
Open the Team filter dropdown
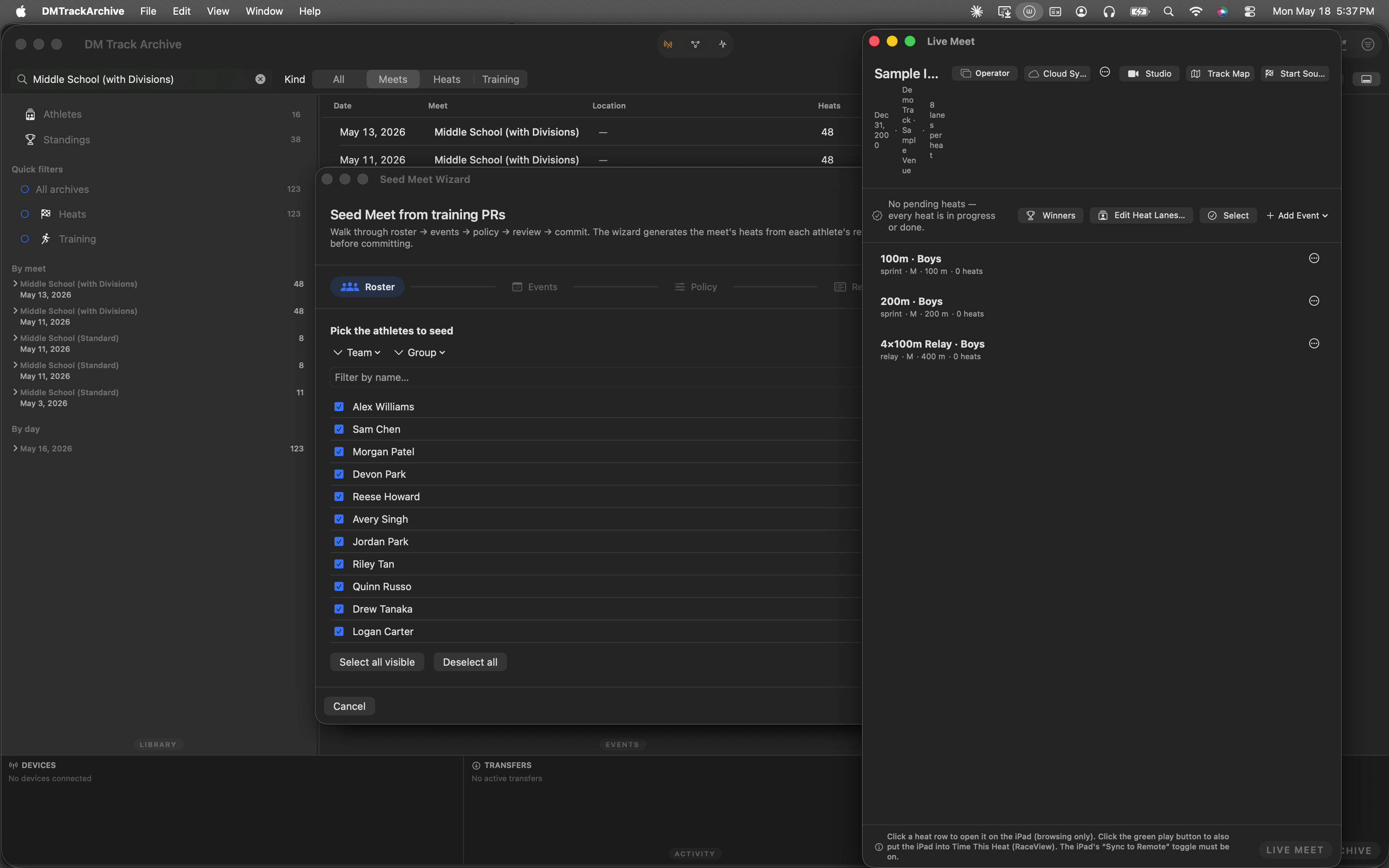(357, 353)
